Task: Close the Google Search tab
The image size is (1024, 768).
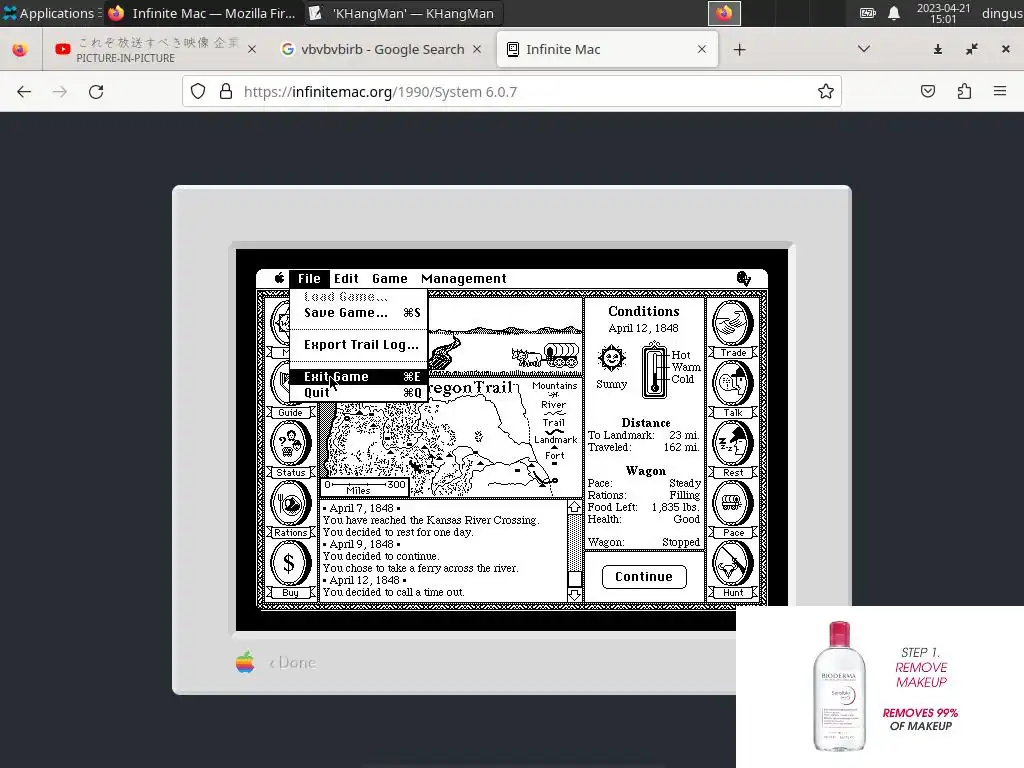Action: coord(477,49)
